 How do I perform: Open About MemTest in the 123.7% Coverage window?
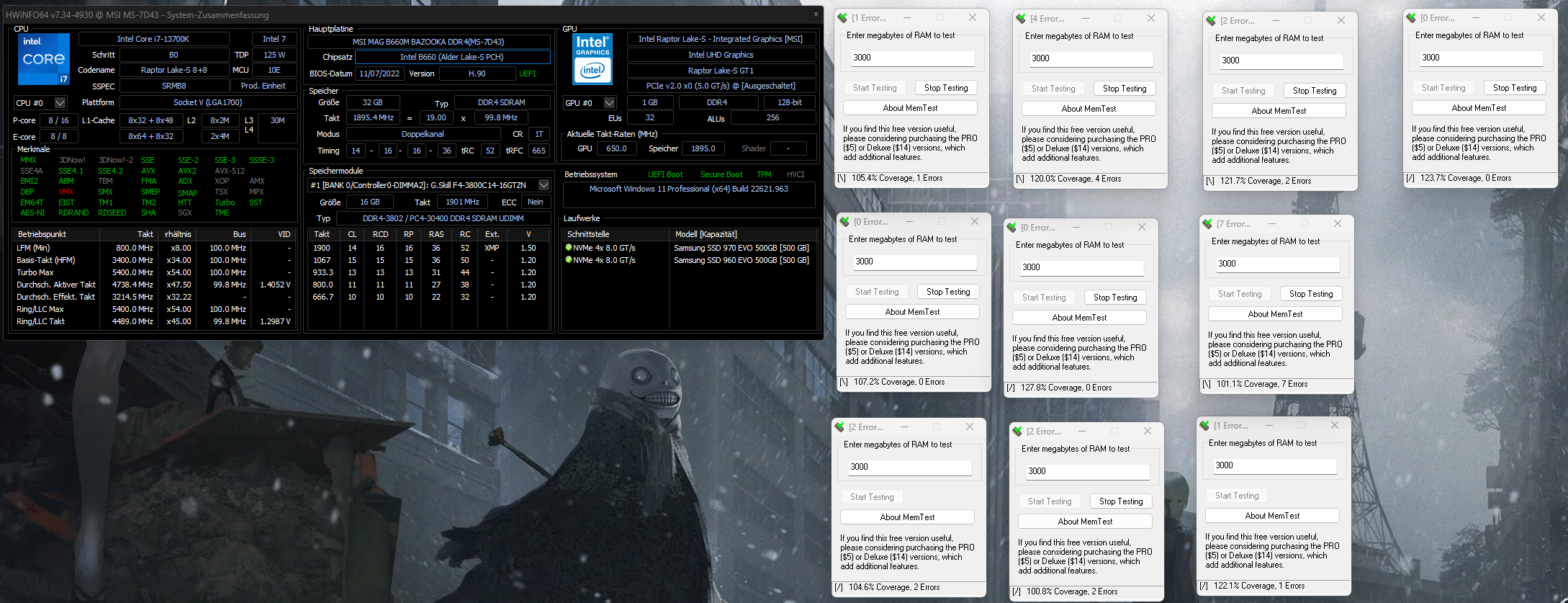point(1479,108)
